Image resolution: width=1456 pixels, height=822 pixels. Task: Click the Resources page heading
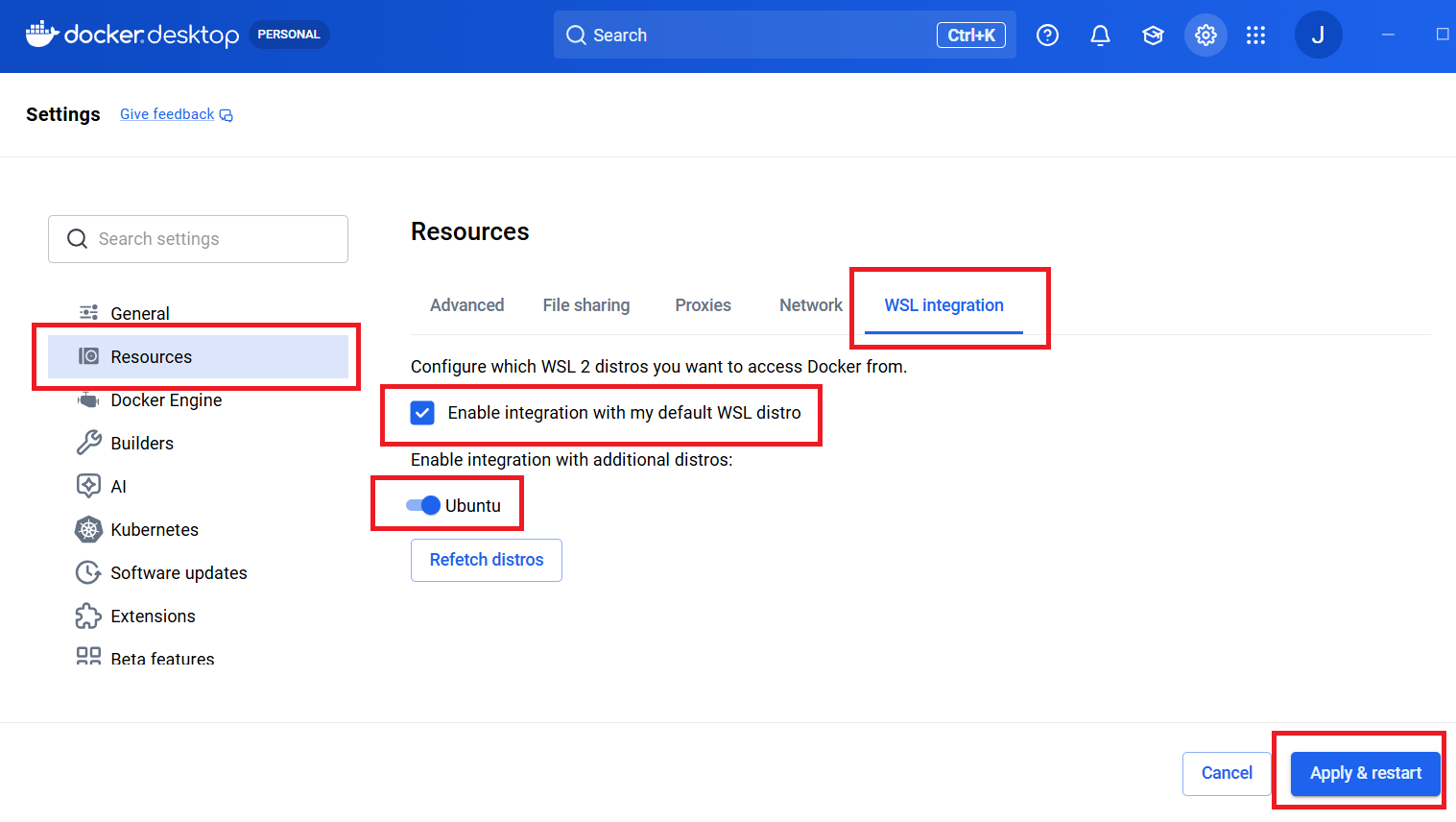pos(470,231)
